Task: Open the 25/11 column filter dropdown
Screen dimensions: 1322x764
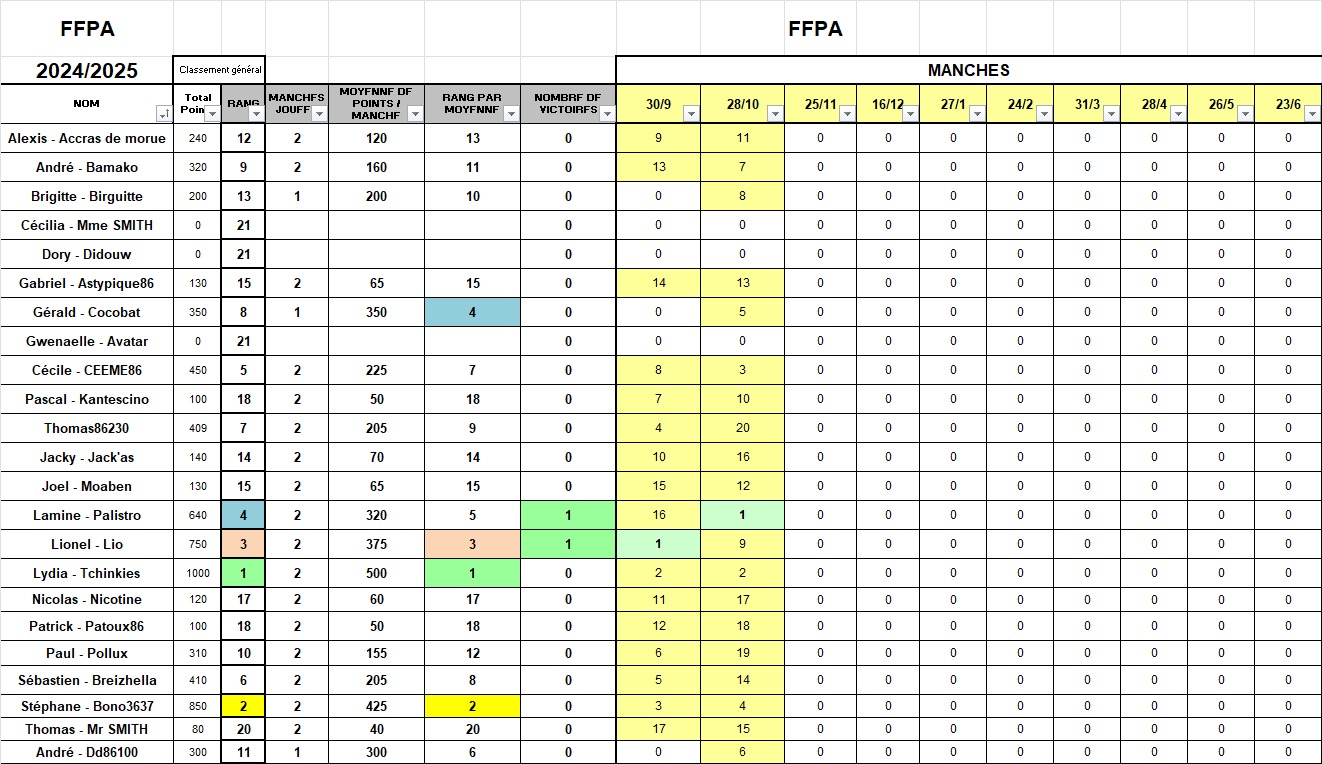Action: pos(846,114)
